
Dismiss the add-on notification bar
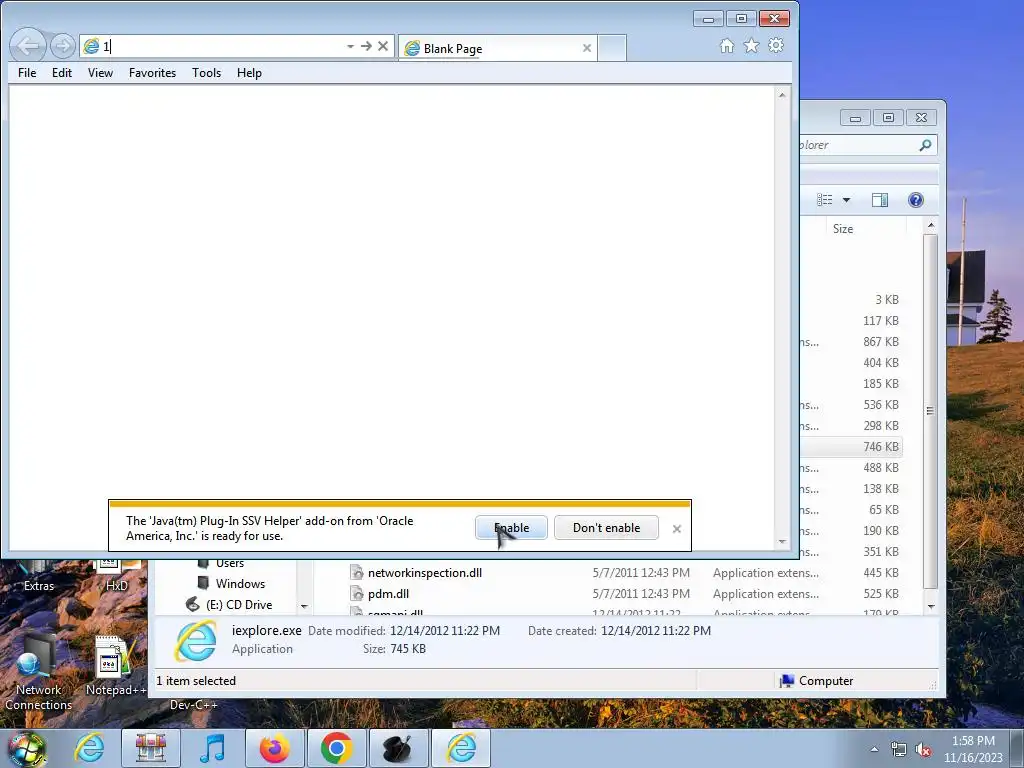click(677, 529)
